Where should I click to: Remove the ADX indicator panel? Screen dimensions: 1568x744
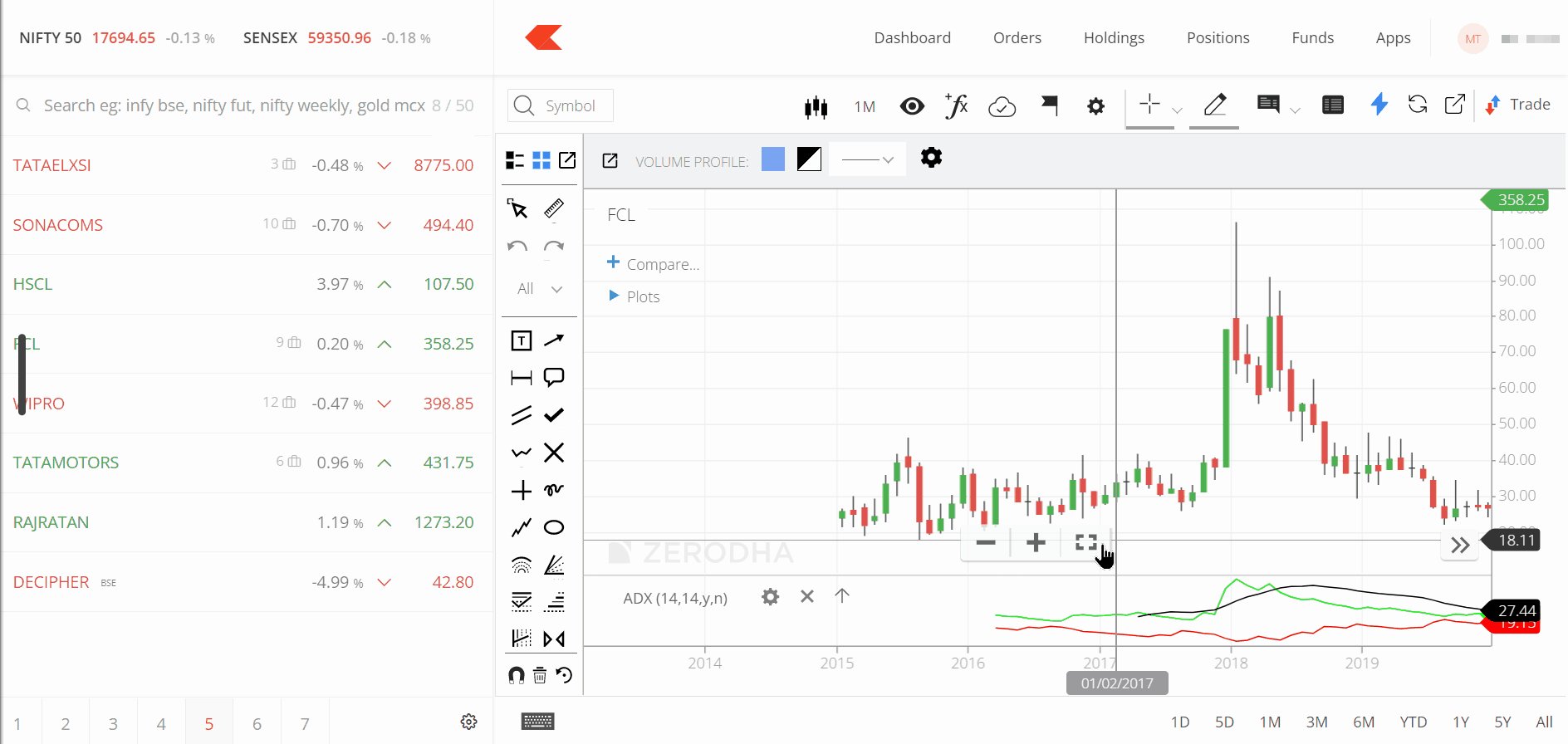click(807, 596)
